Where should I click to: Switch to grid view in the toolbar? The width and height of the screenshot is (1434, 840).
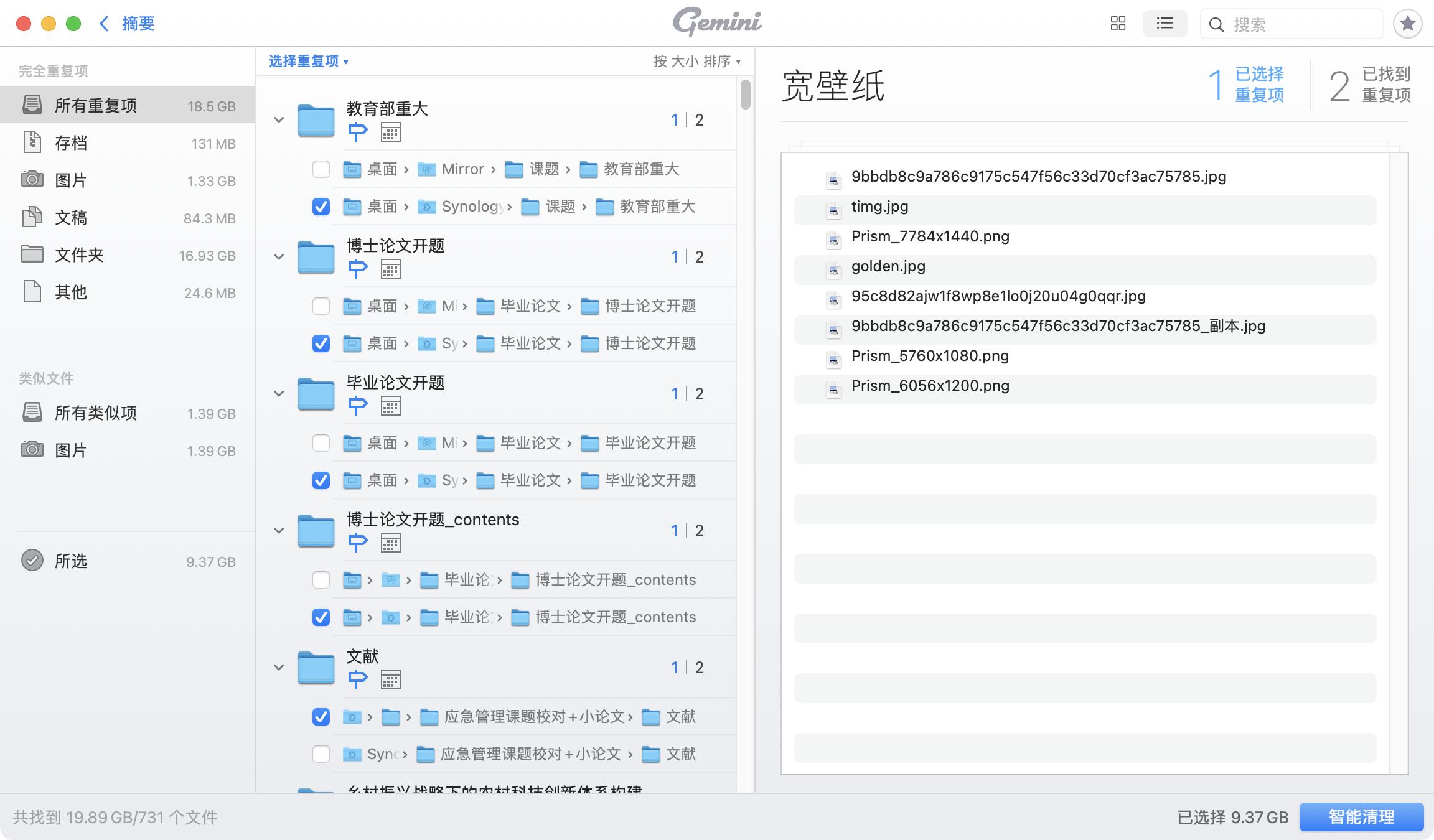[1118, 23]
